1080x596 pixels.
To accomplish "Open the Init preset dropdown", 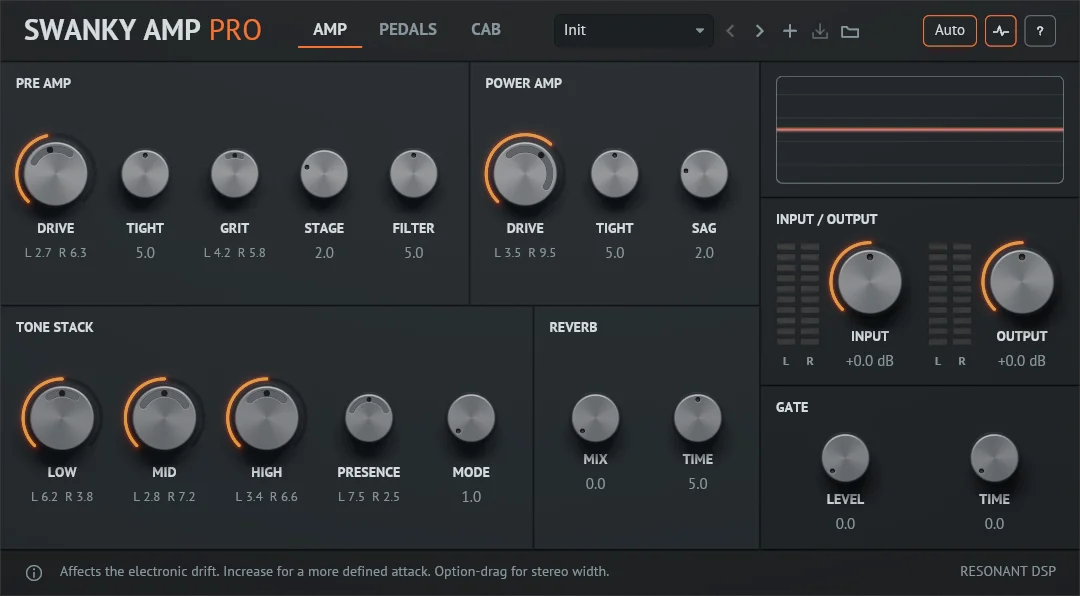I will tap(634, 30).
